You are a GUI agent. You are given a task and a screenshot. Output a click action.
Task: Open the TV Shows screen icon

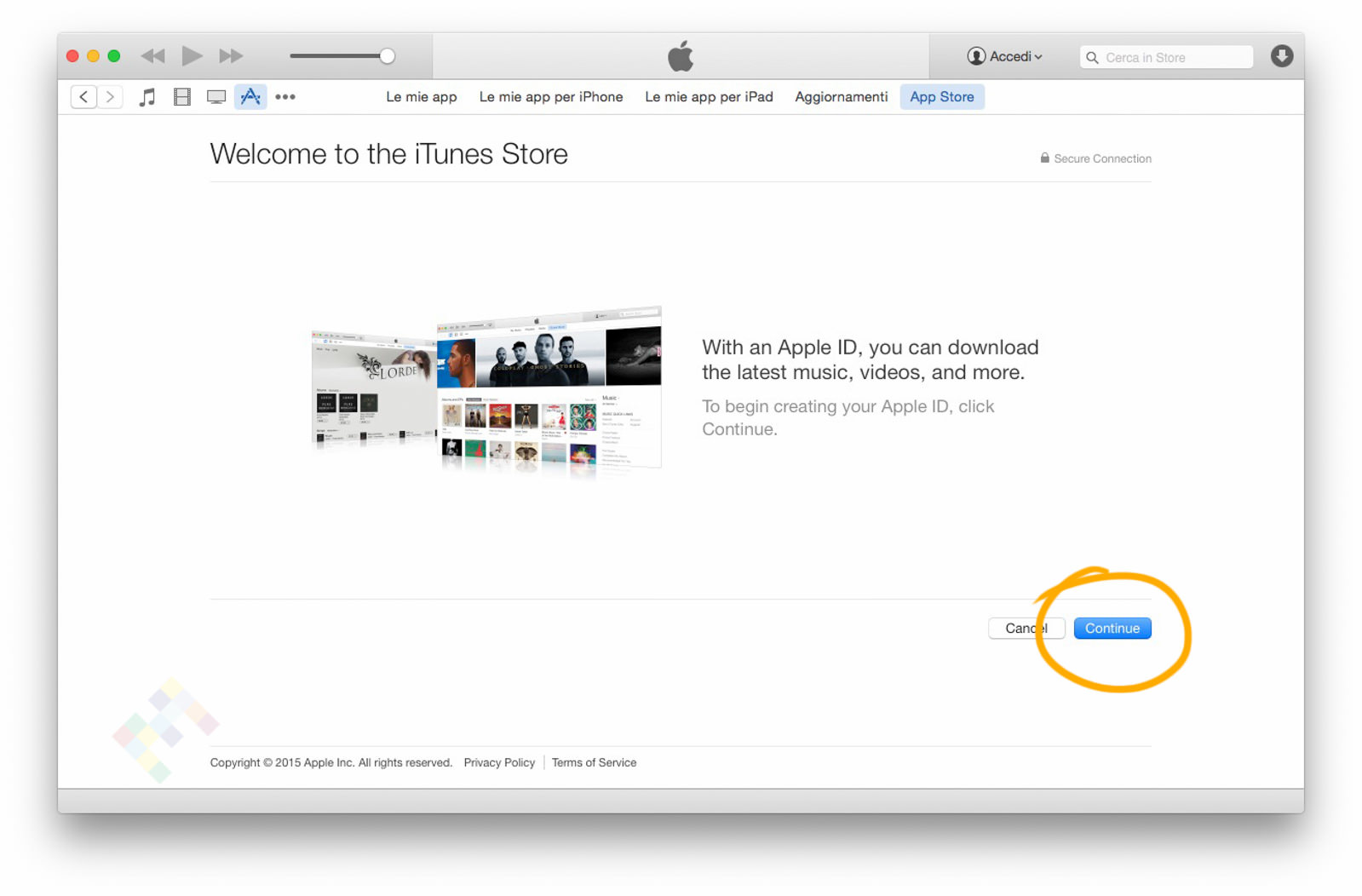pyautogui.click(x=216, y=97)
